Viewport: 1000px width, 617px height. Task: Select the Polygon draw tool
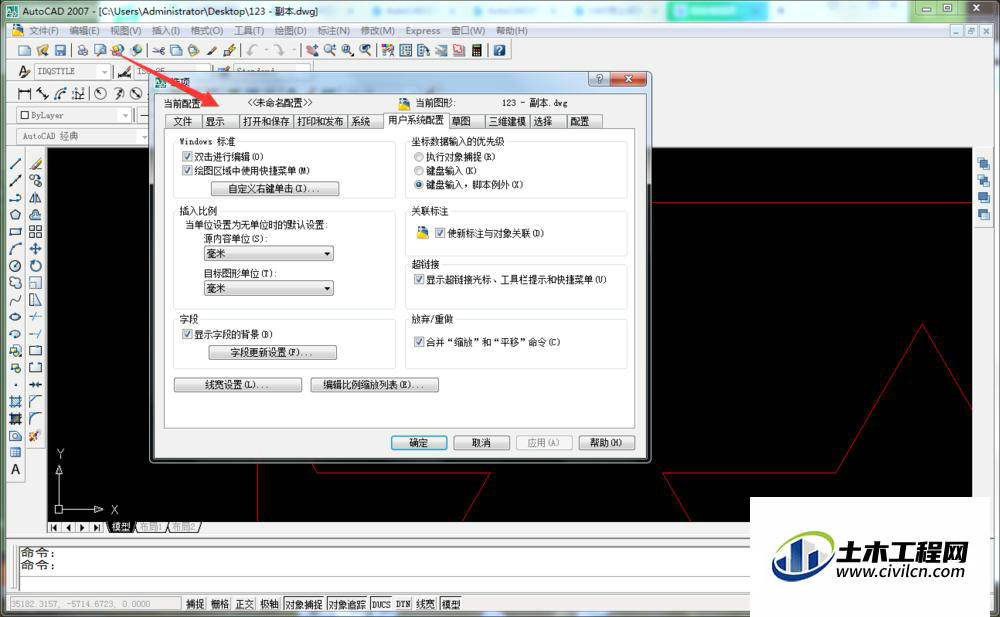15,214
